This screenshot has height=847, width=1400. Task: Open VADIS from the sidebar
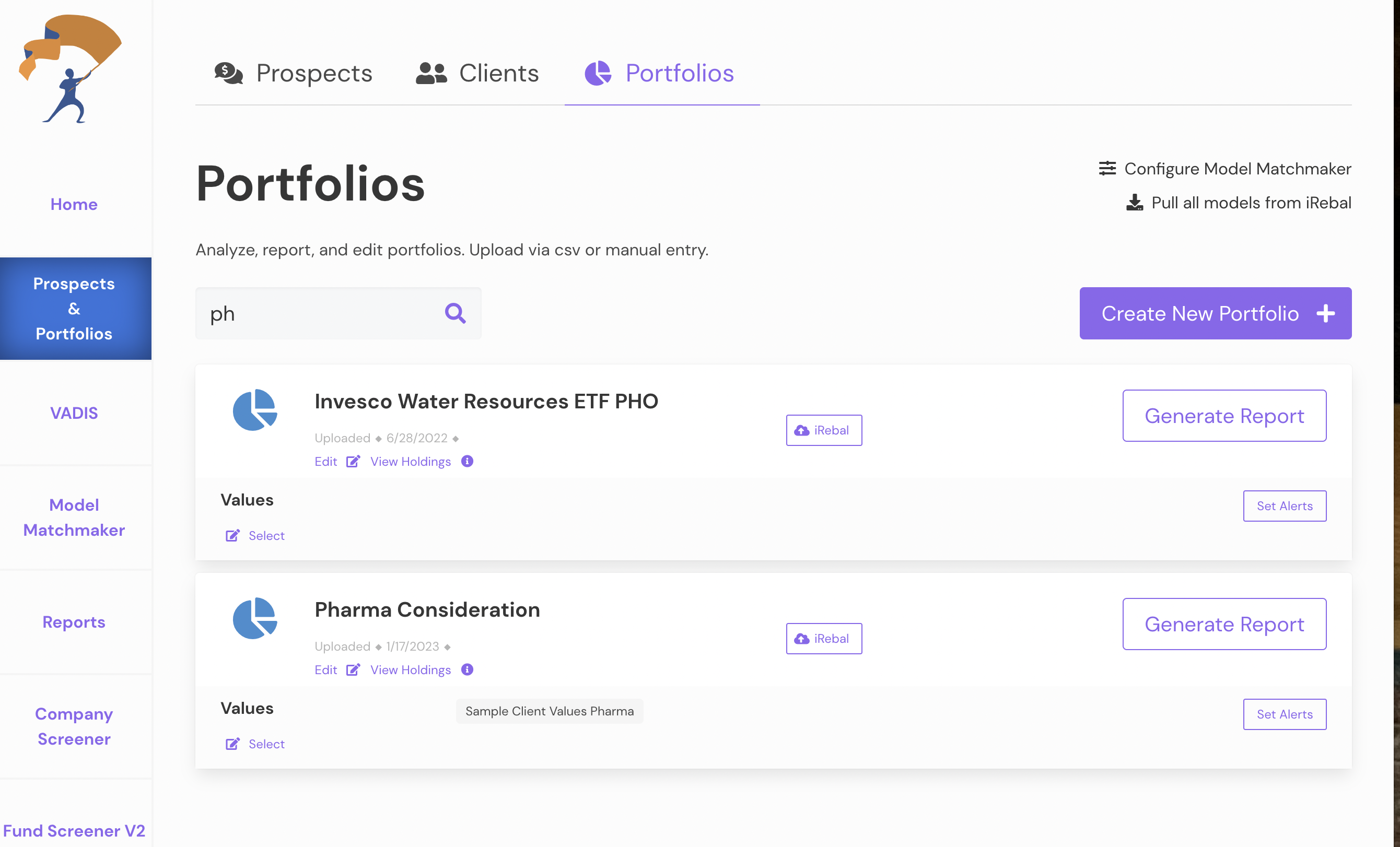click(74, 413)
